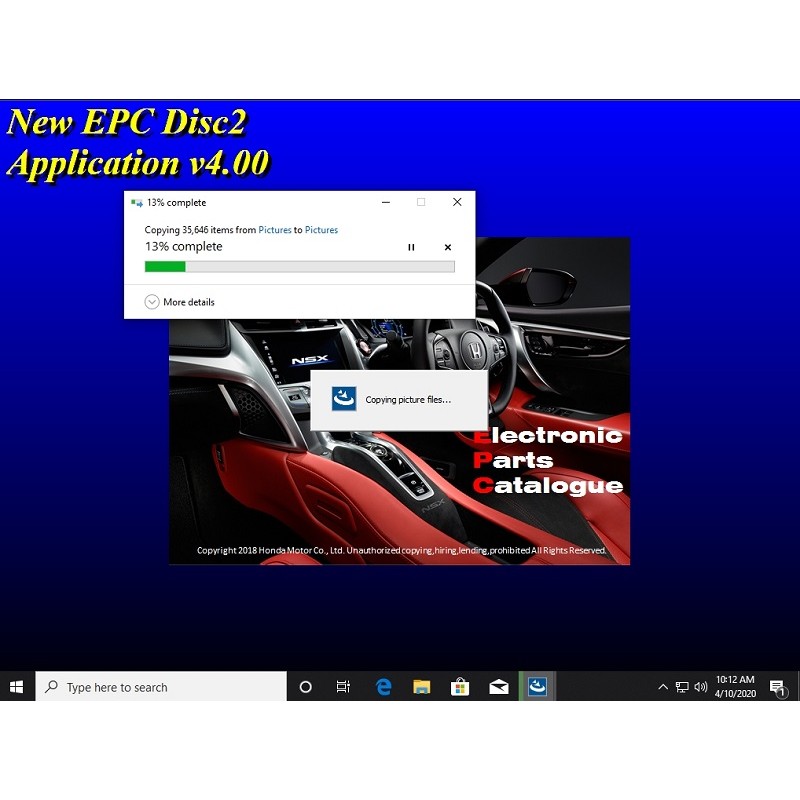Open the Action Center notifications
The image size is (800, 800).
[778, 687]
